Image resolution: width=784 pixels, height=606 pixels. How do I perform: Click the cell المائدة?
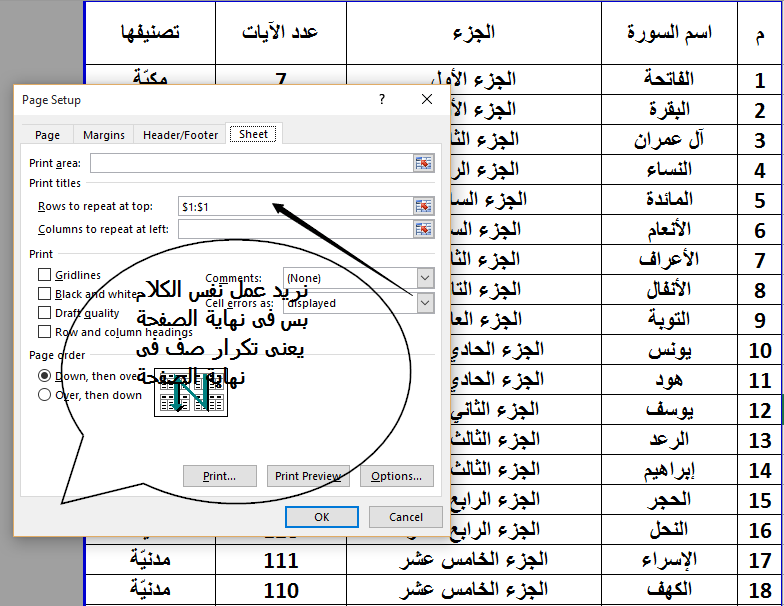click(670, 200)
